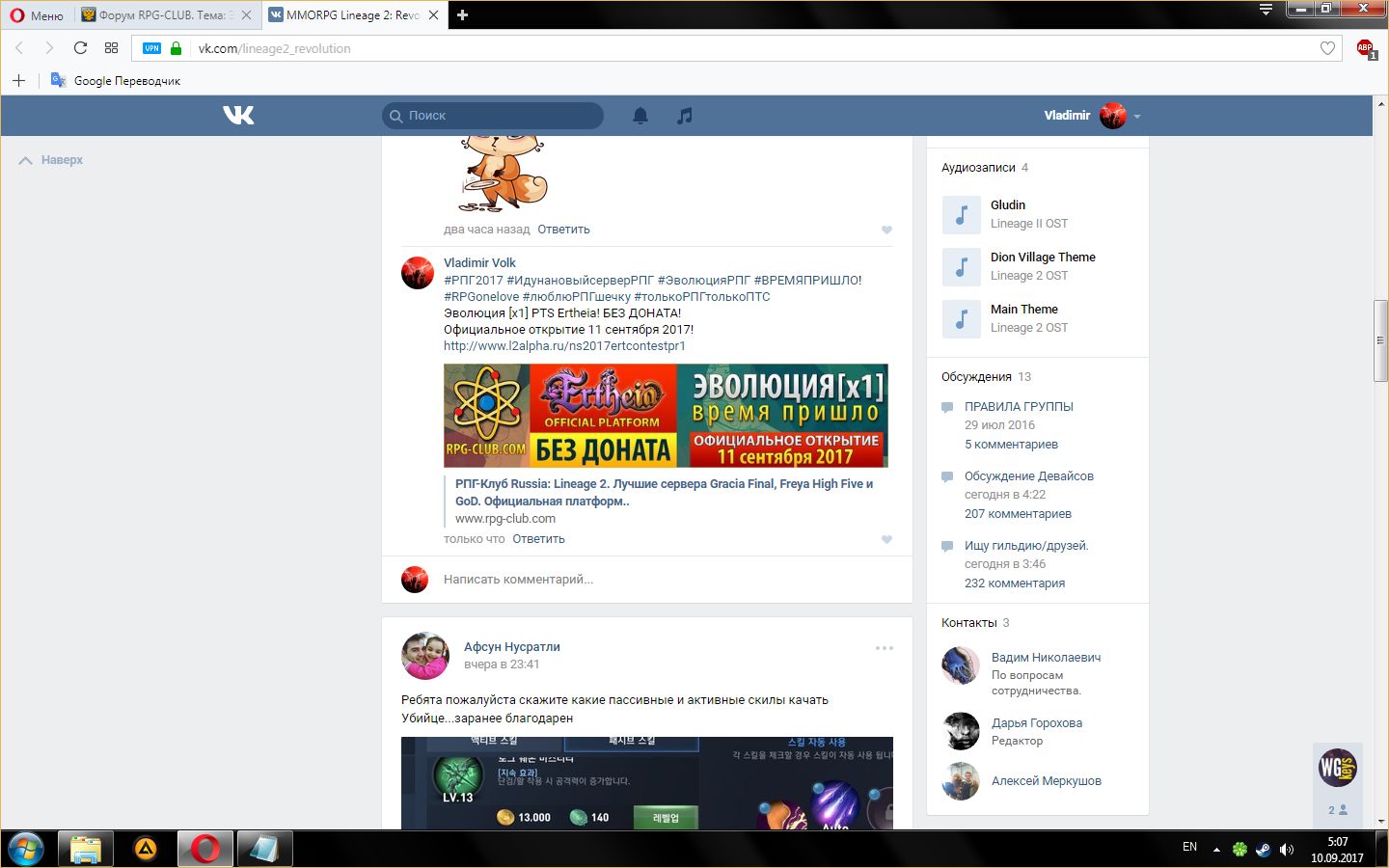Open the WG keys chat widget
Screen dimensions: 1389x868
(1338, 768)
